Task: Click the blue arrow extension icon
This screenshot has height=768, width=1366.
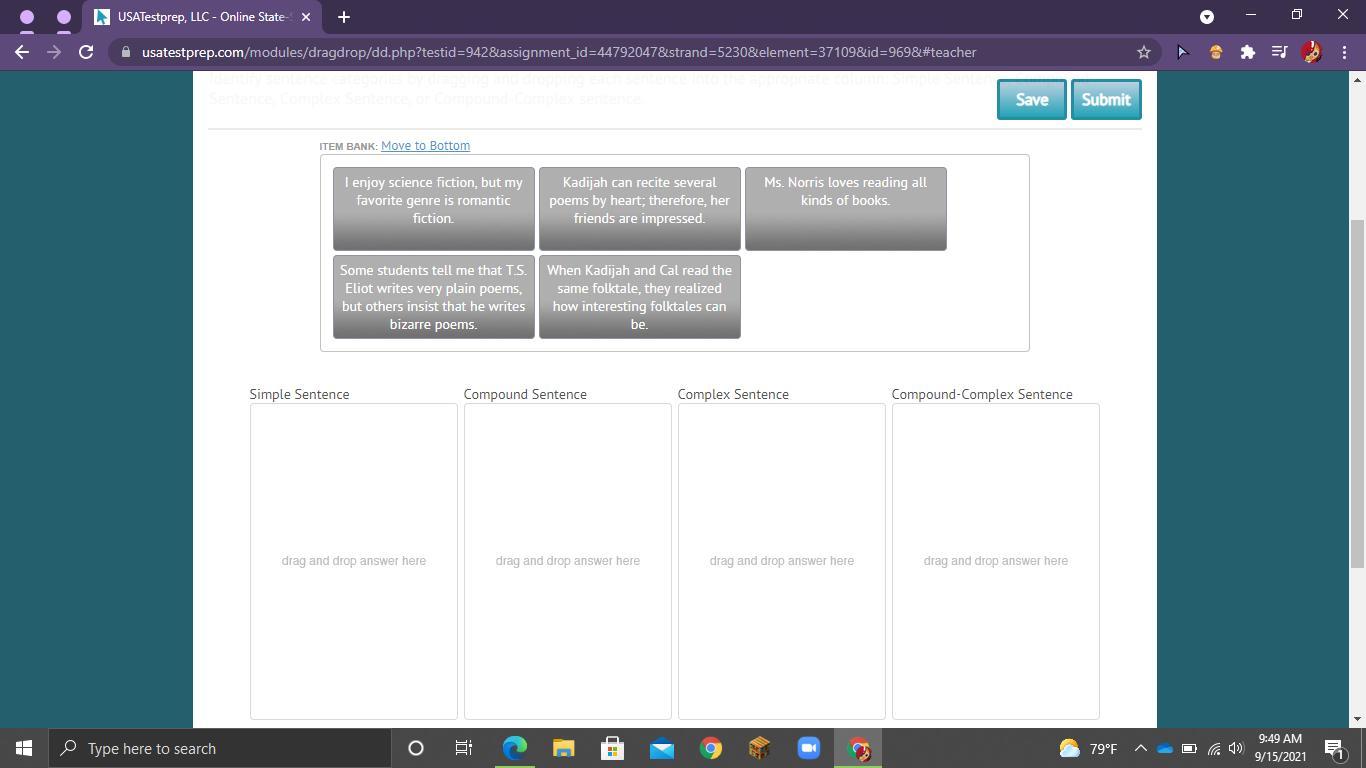Action: pyautogui.click(x=1182, y=52)
